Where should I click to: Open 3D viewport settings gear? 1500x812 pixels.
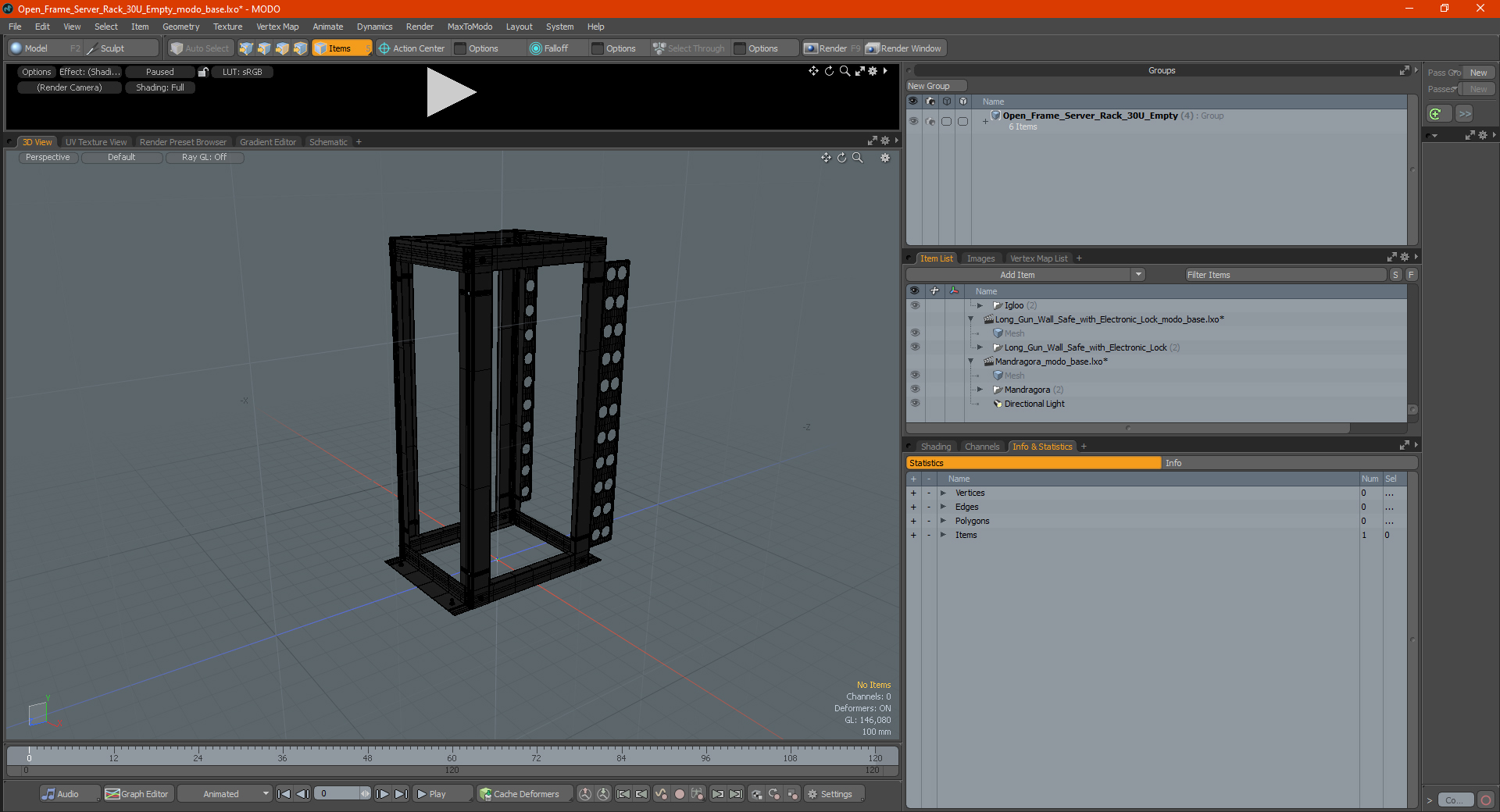point(885,158)
